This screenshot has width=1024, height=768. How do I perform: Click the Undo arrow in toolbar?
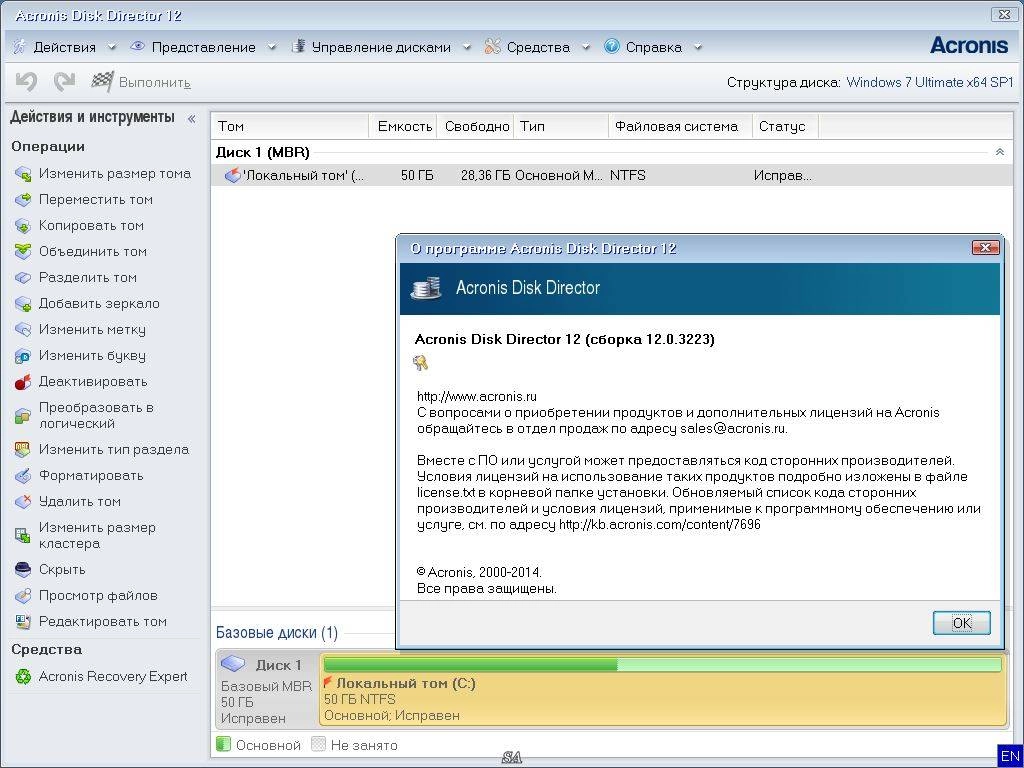coord(26,82)
